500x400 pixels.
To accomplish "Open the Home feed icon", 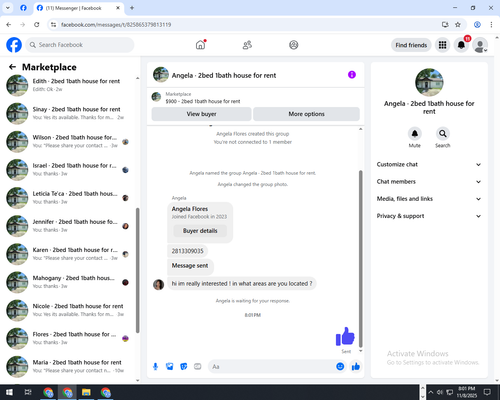I will point(200,45).
